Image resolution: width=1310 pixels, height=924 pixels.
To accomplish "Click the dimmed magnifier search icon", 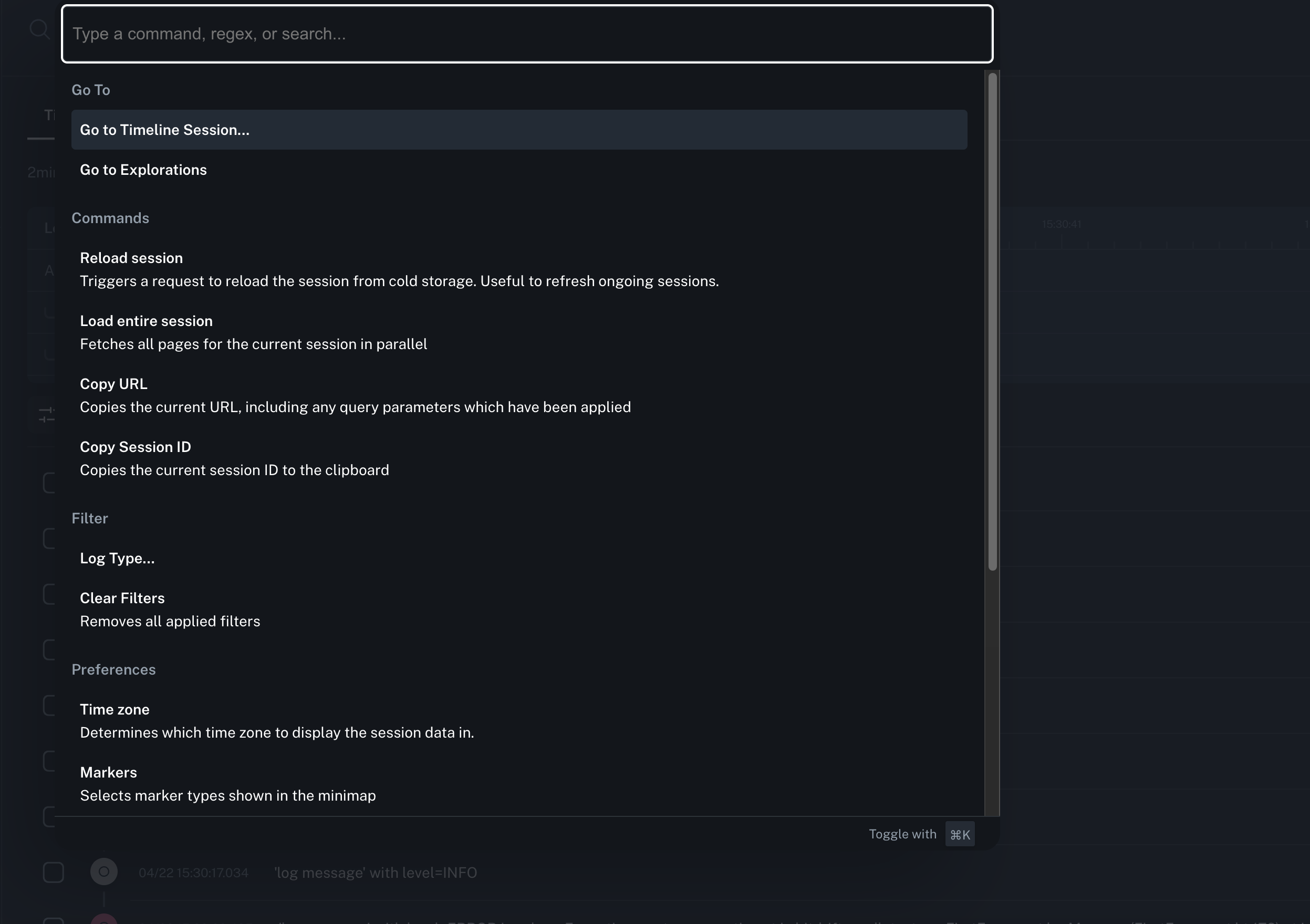I will [39, 28].
